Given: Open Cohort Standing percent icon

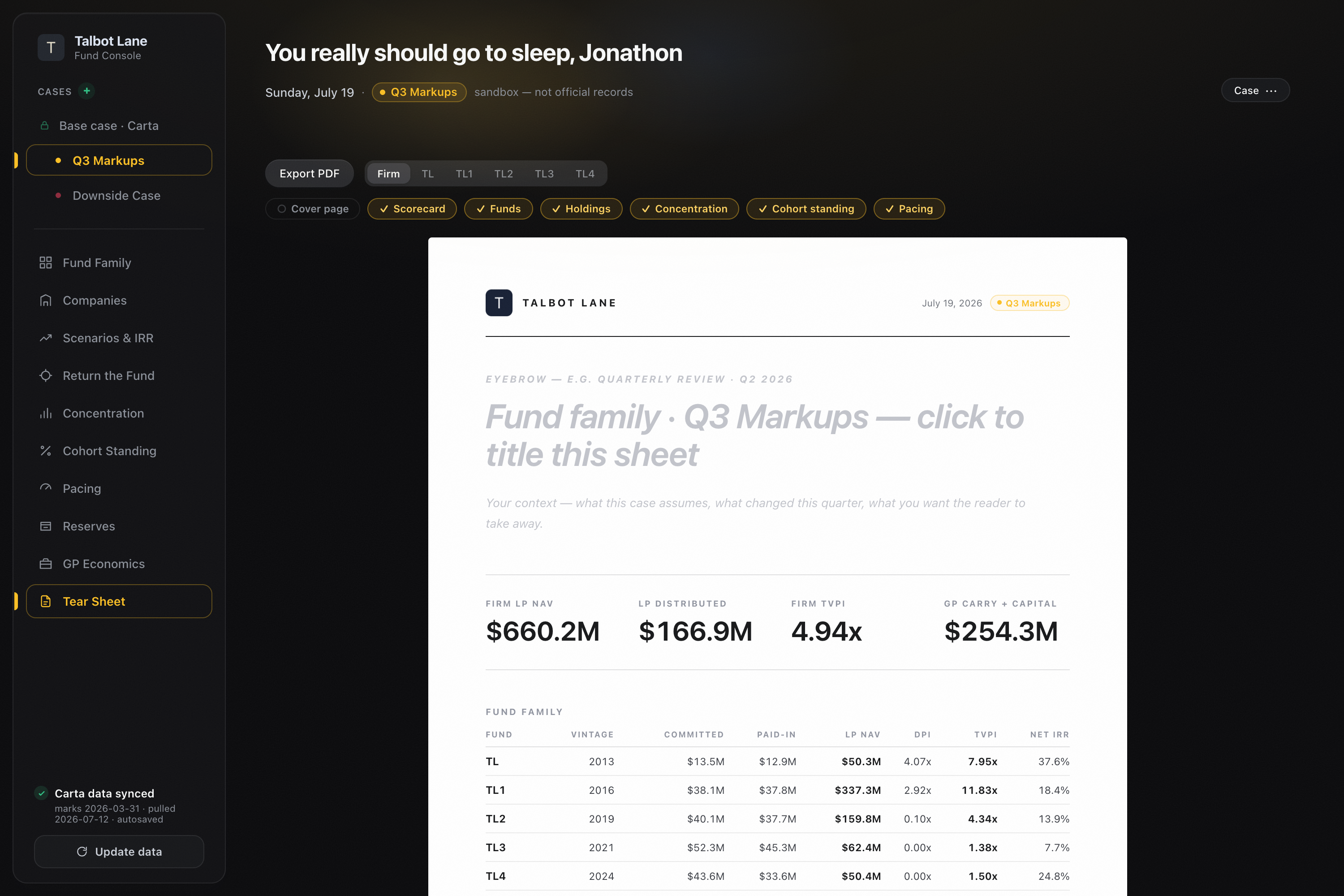Looking at the screenshot, I should pyautogui.click(x=46, y=452).
